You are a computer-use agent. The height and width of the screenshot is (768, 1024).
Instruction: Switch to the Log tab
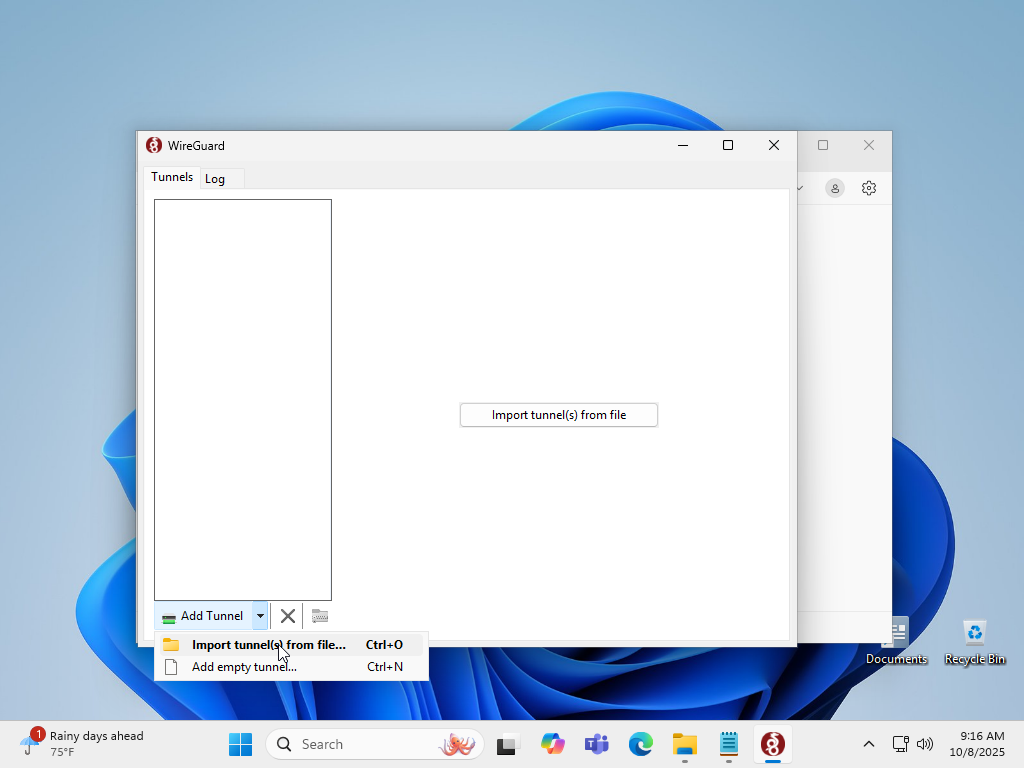[x=215, y=179]
